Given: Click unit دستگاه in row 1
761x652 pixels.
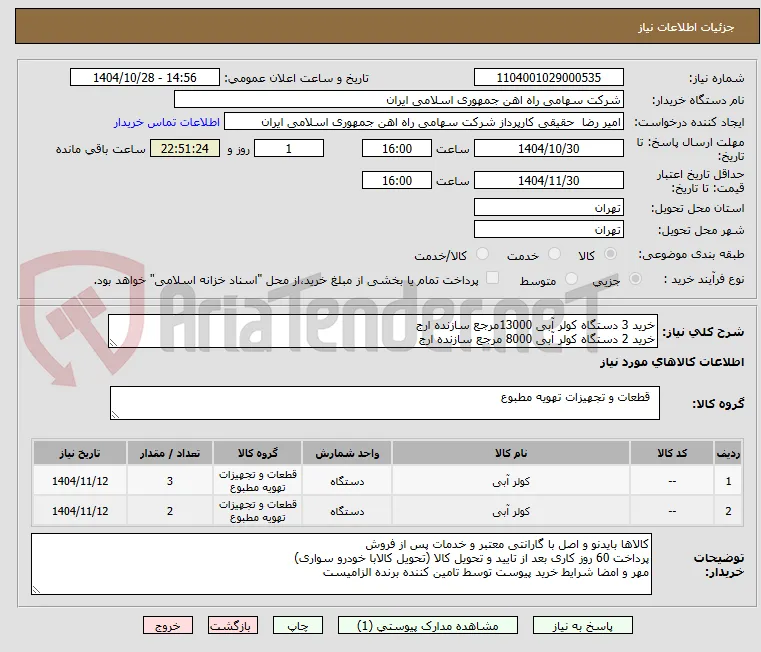Looking at the screenshot, I should click(x=347, y=481).
